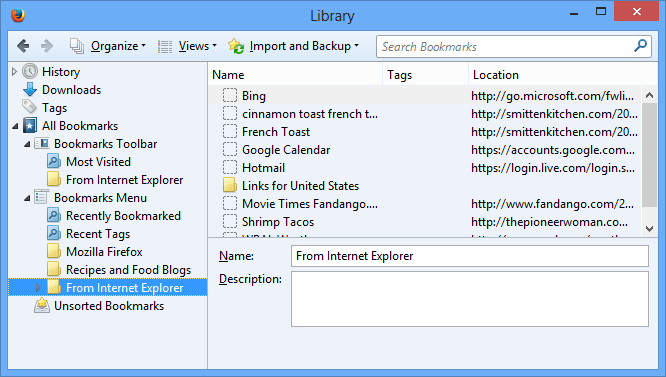666x377 pixels.
Task: Click the Google Calendar bookmark placeholder icon
Action: [x=230, y=149]
